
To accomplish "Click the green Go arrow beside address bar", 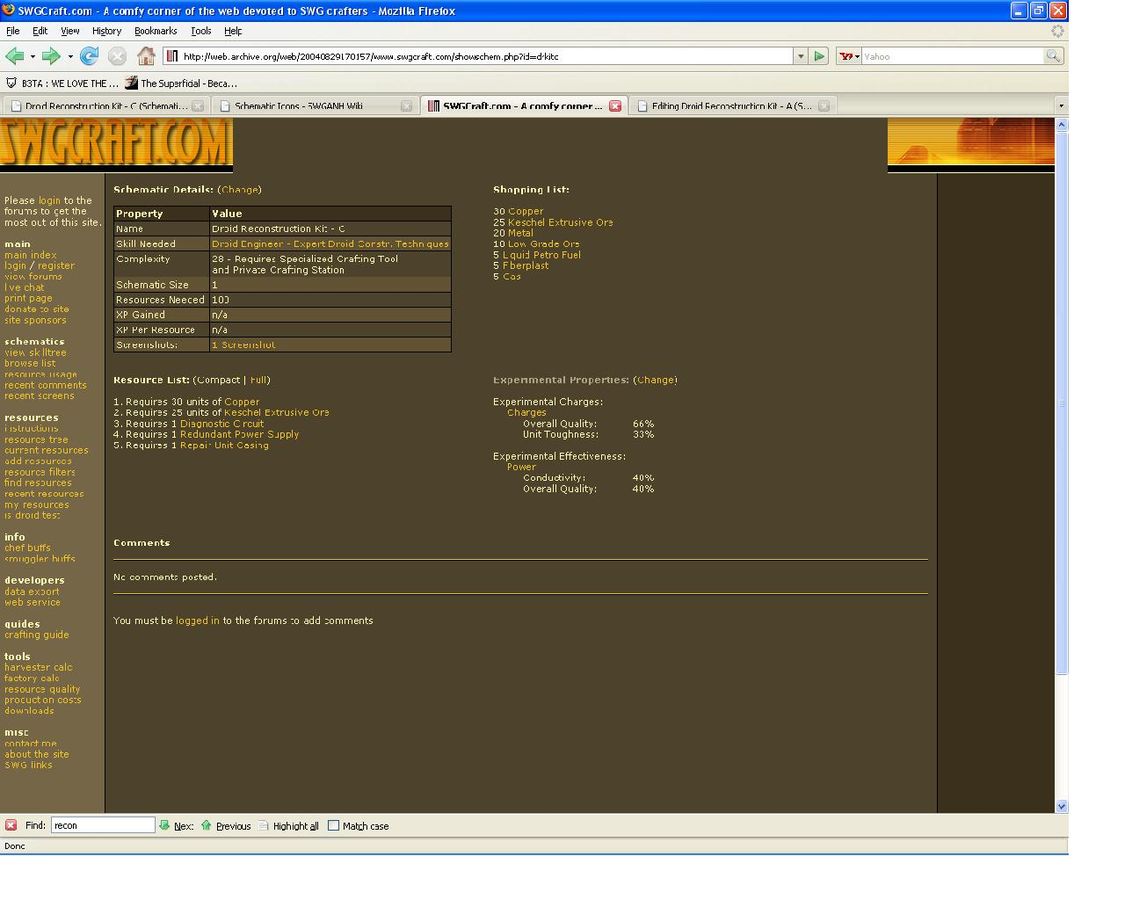I will click(820, 56).
